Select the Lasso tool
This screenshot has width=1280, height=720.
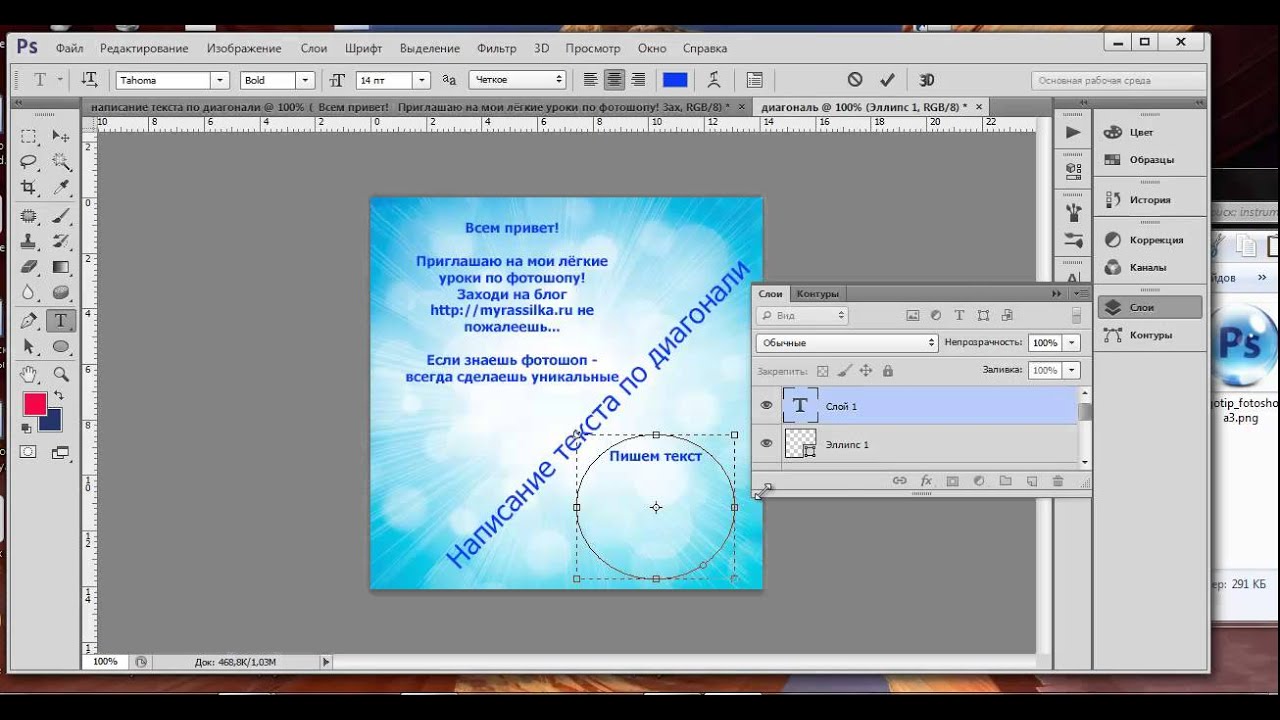(x=29, y=162)
